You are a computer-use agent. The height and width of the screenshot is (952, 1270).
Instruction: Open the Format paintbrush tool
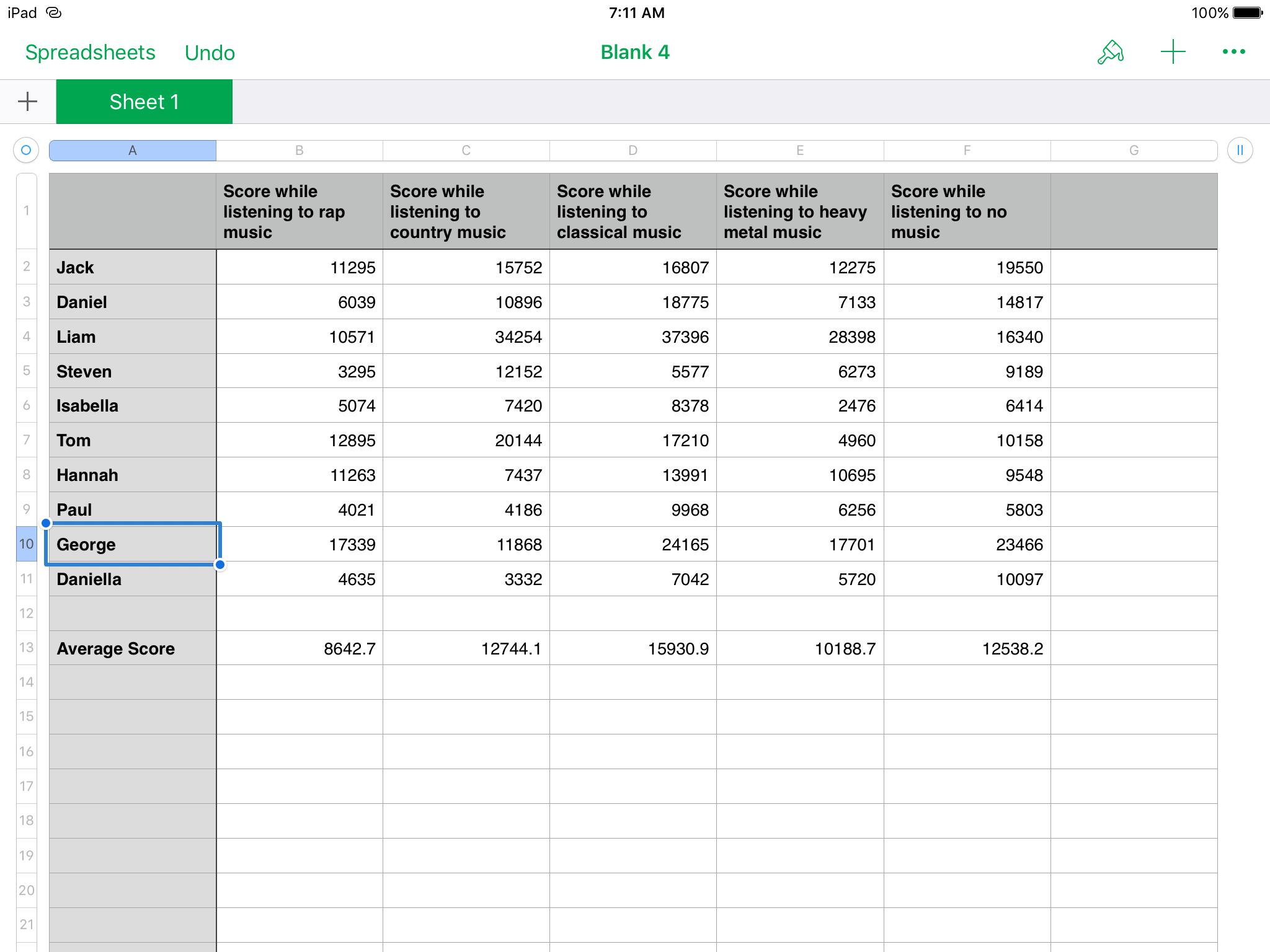[1110, 52]
